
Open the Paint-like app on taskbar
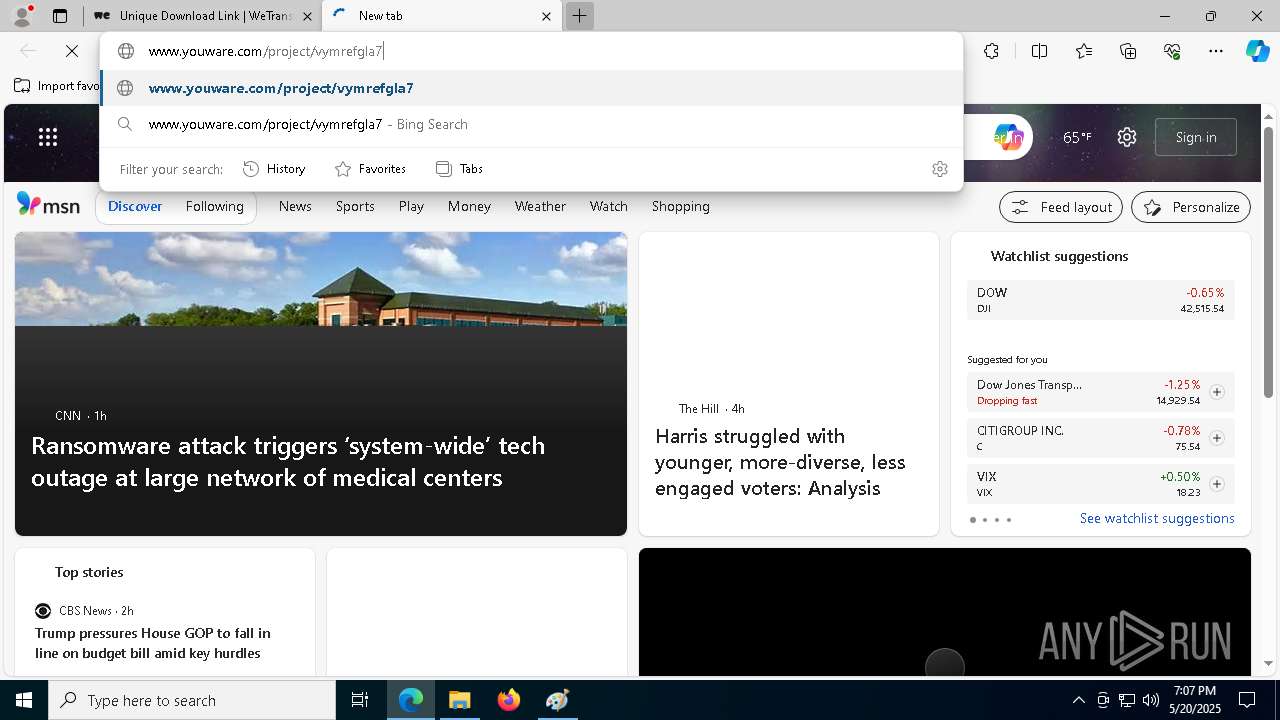[x=557, y=700]
